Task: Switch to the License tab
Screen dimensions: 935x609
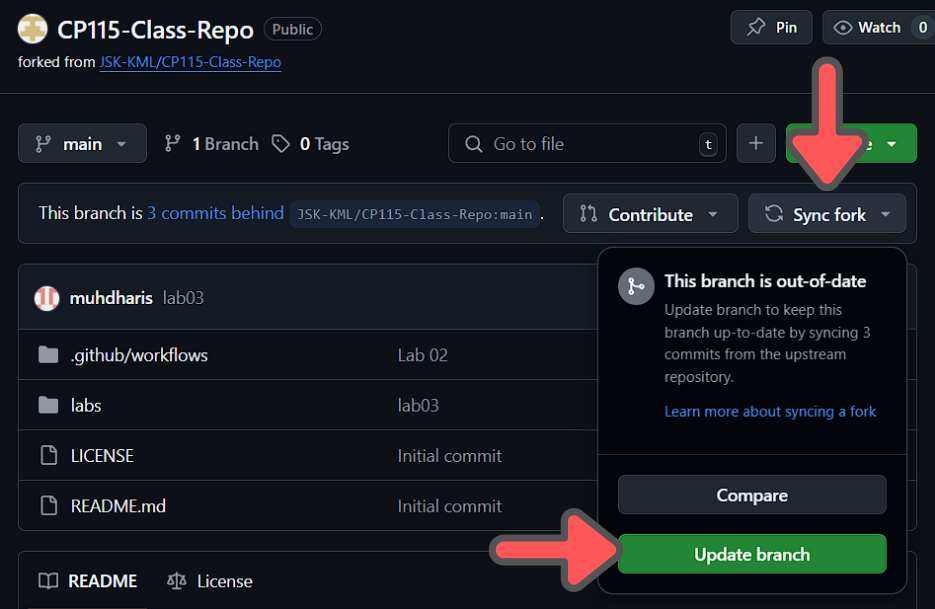Action: pos(209,581)
